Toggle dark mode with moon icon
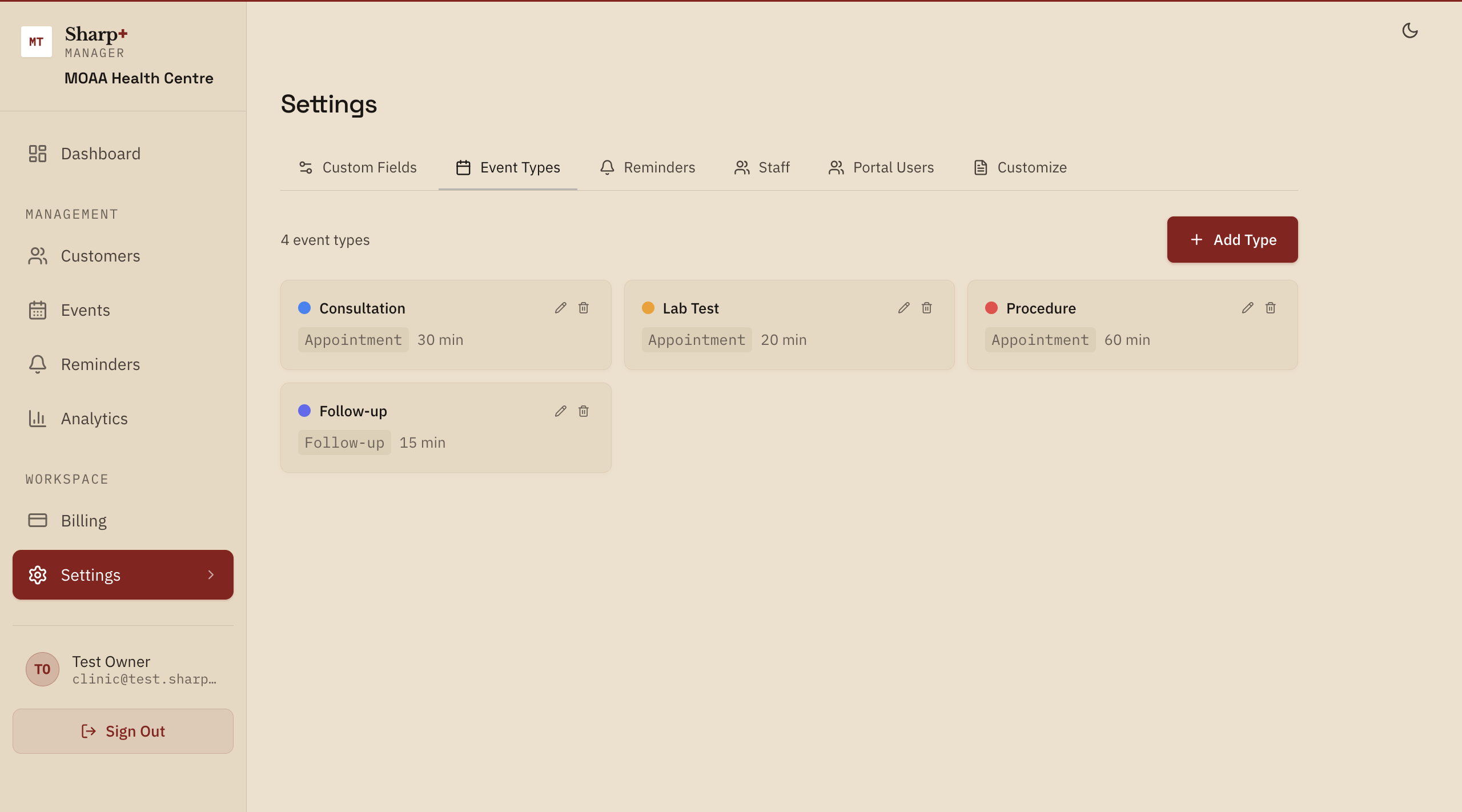 1409,30
